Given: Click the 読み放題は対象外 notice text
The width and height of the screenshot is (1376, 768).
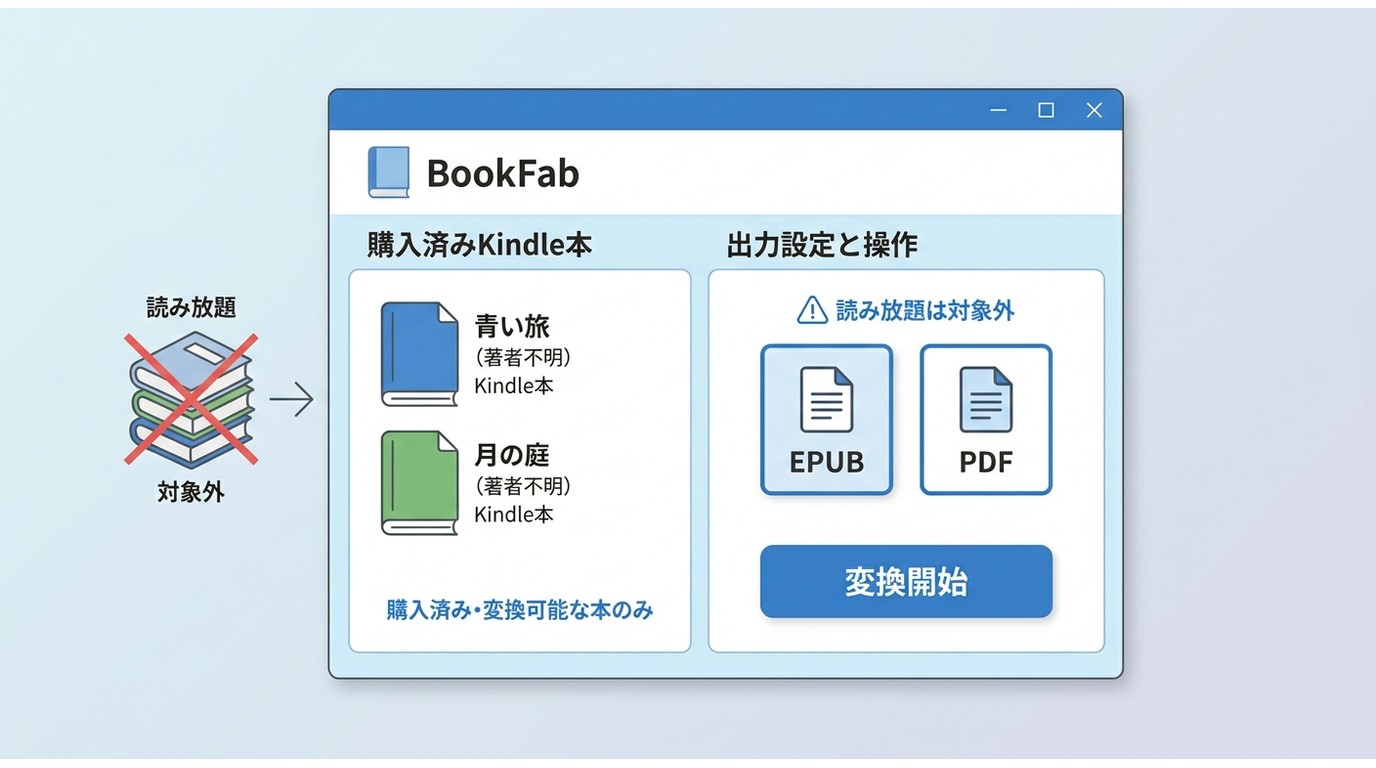Looking at the screenshot, I should (925, 311).
